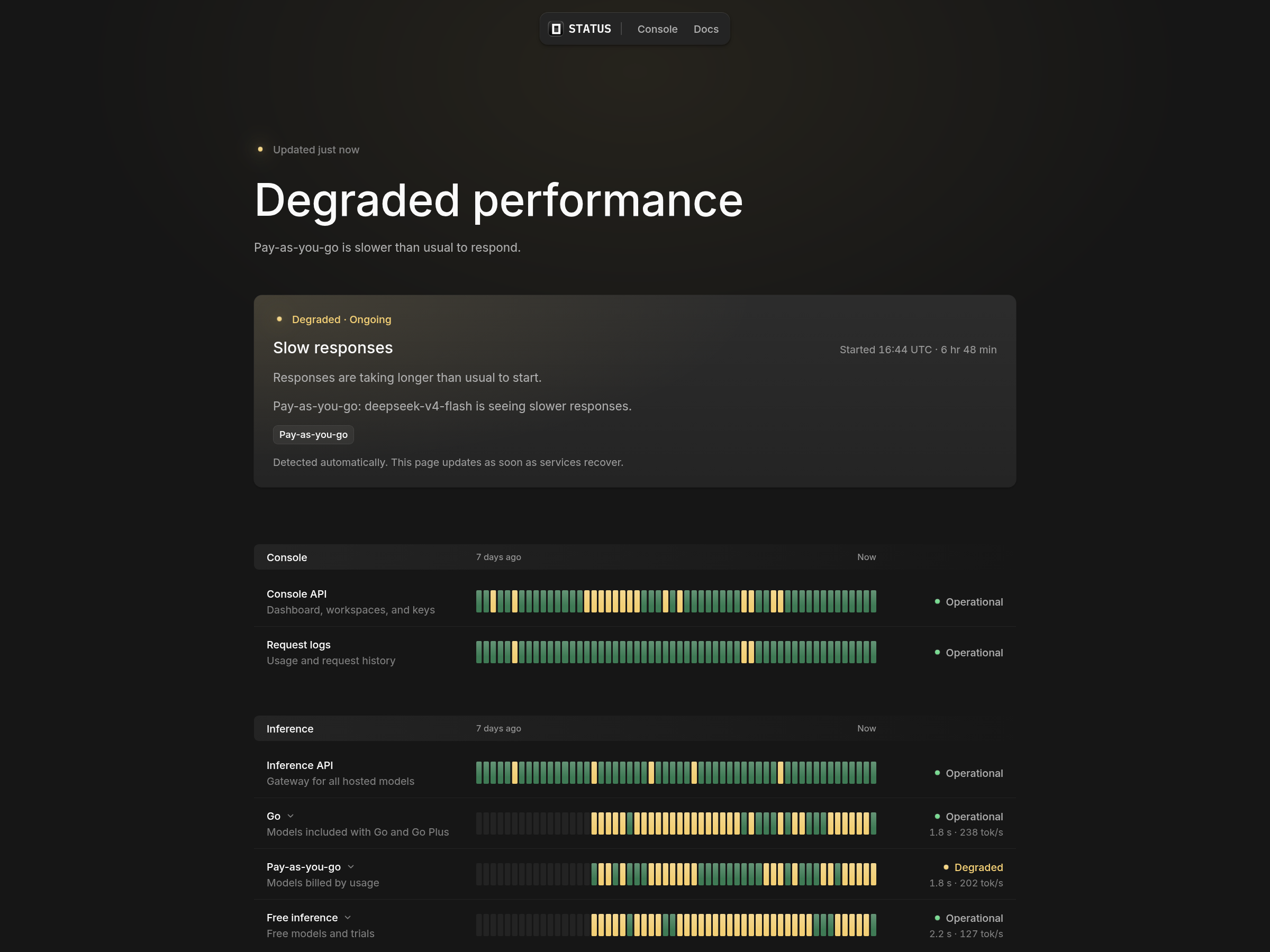Viewport: 1270px width, 952px height.
Task: Click the Free inference uptime bar chart
Action: click(676, 925)
